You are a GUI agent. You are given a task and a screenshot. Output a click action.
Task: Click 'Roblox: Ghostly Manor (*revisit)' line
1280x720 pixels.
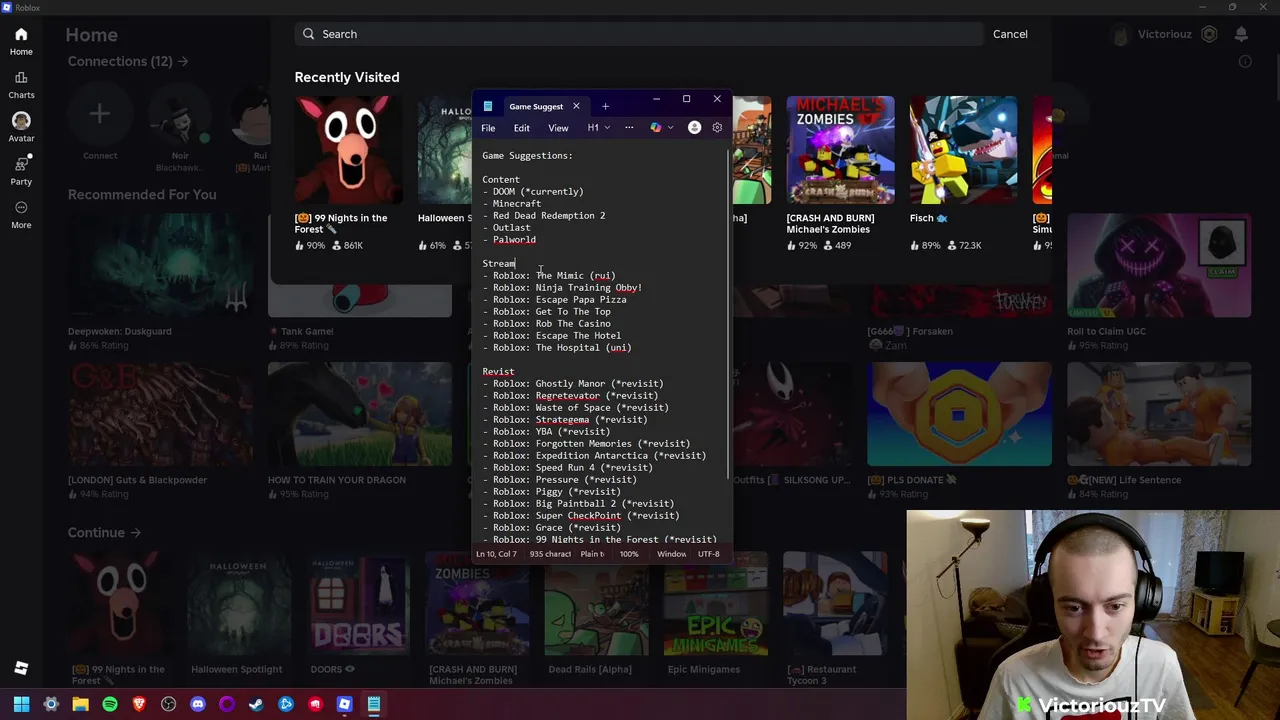(x=573, y=383)
